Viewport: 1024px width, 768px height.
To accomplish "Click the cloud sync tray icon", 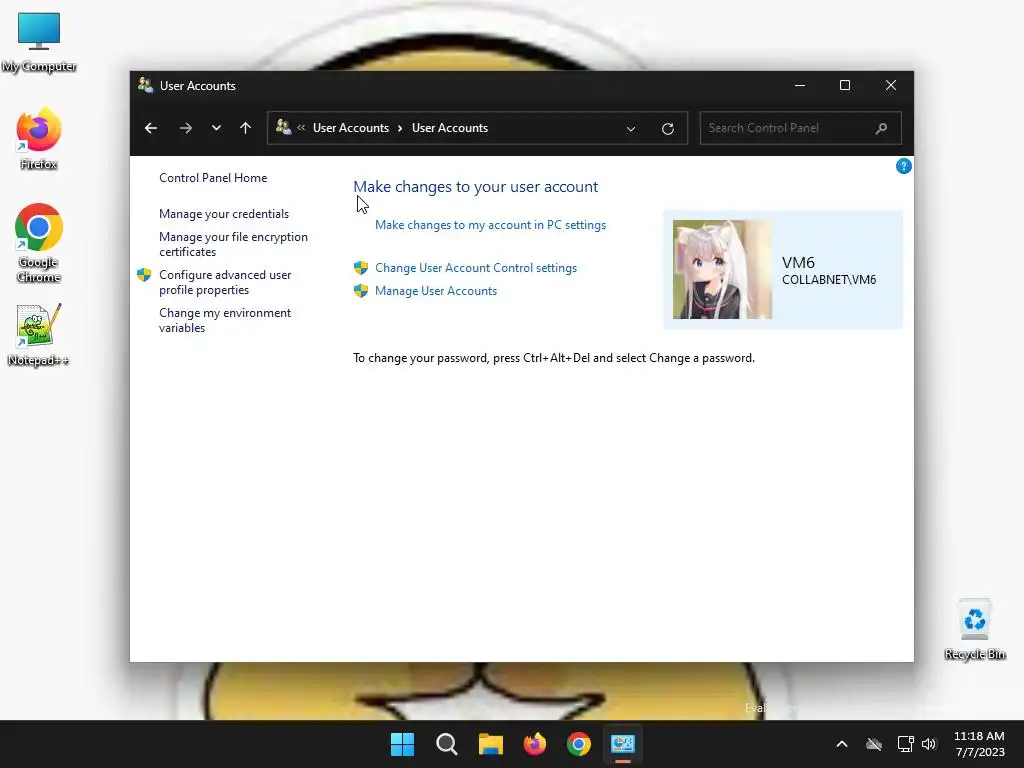I will point(874,744).
